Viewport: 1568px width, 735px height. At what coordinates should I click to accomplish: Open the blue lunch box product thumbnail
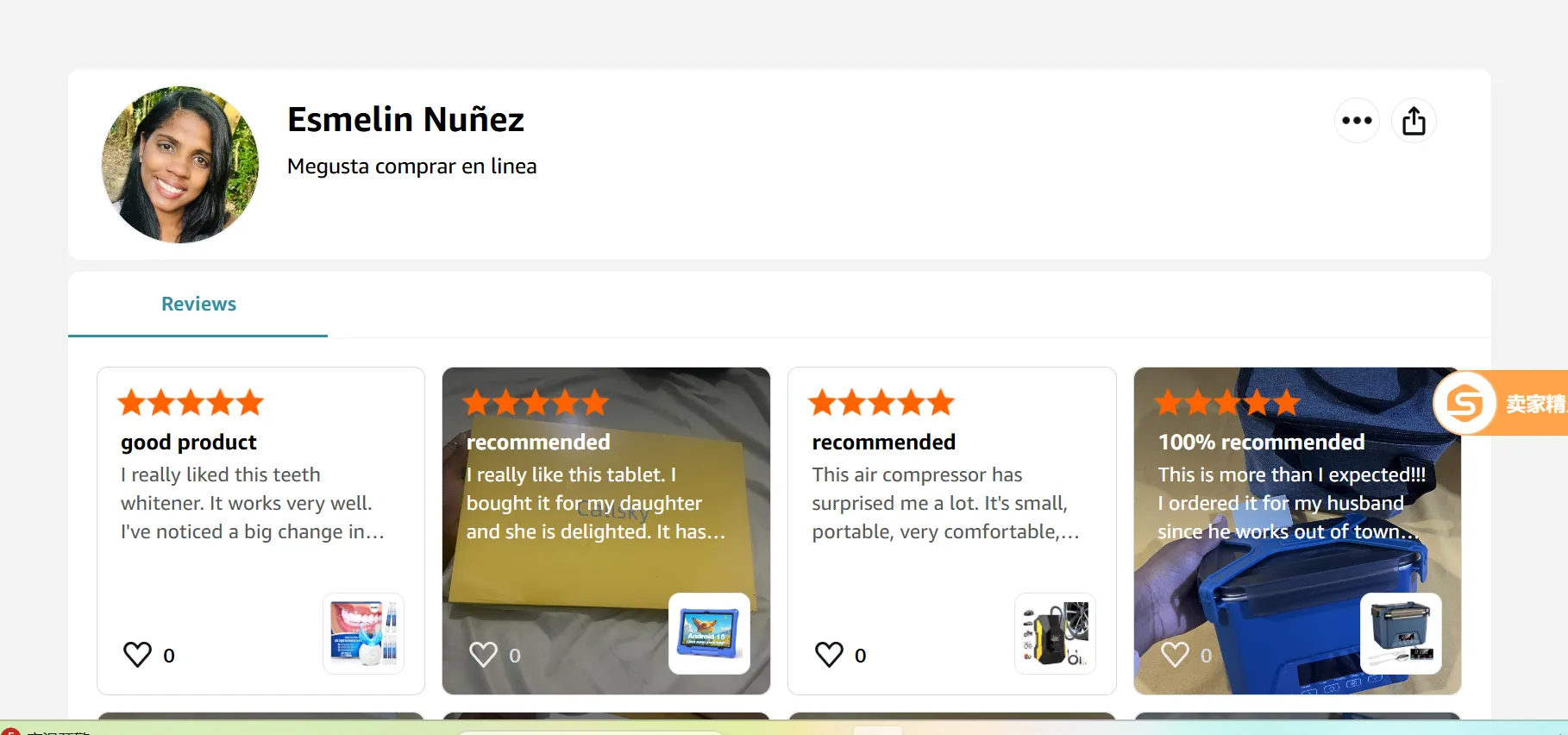(x=1401, y=633)
